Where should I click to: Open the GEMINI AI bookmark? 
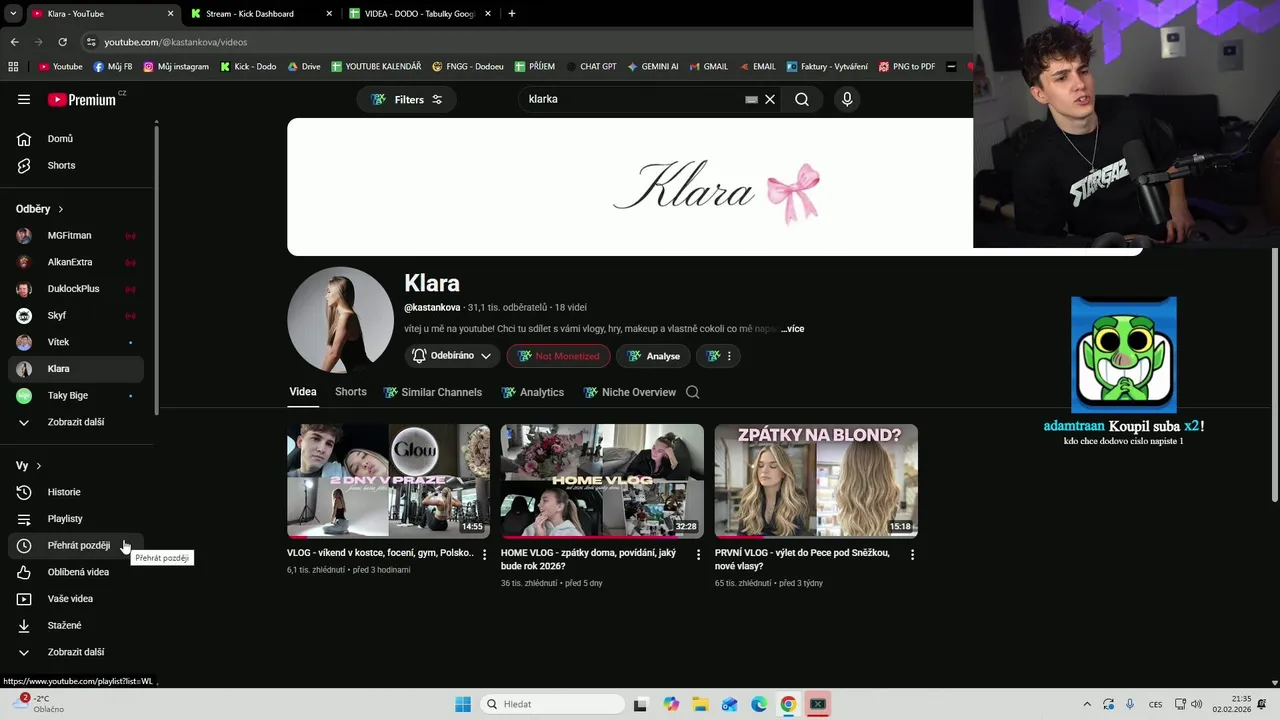point(653,67)
